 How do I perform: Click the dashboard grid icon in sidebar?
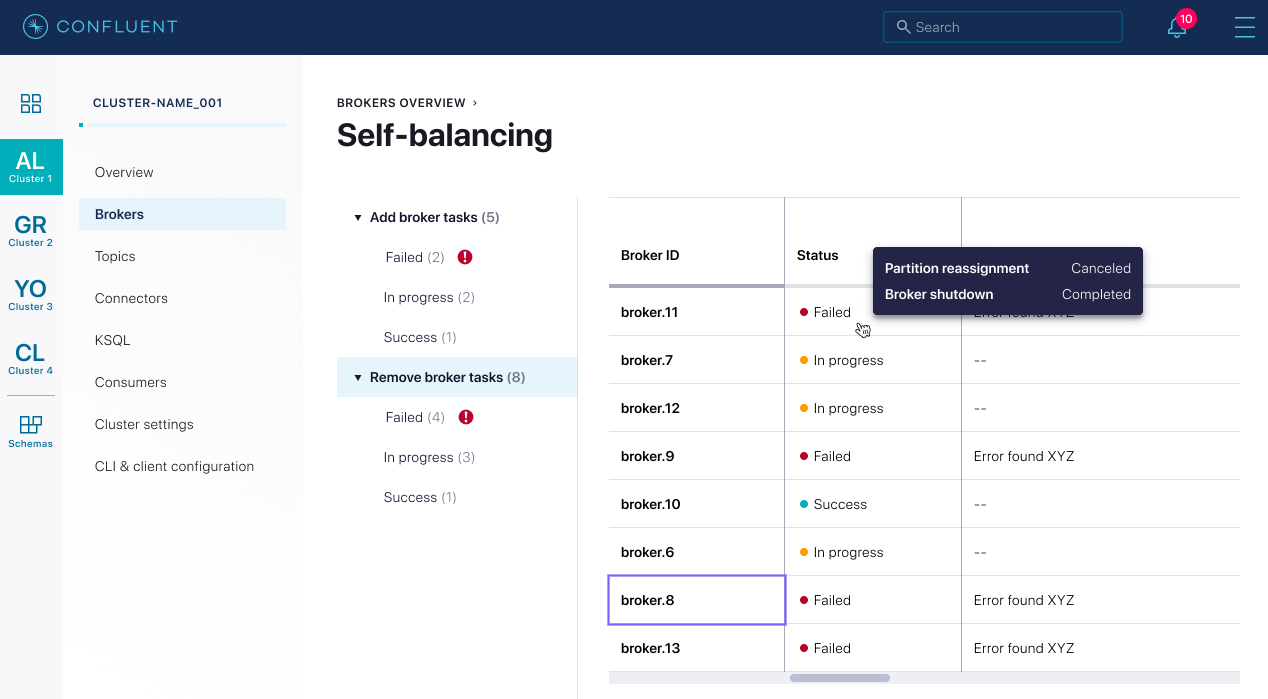tap(31, 103)
